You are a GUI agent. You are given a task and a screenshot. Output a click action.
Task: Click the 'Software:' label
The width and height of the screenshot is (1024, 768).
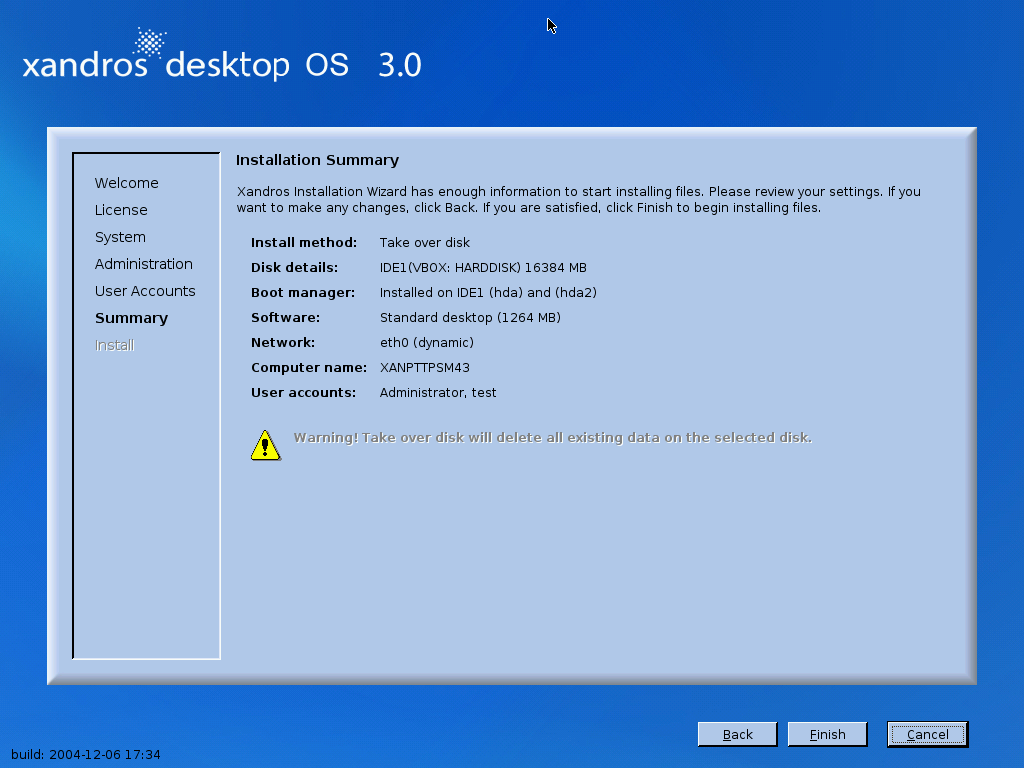(285, 317)
